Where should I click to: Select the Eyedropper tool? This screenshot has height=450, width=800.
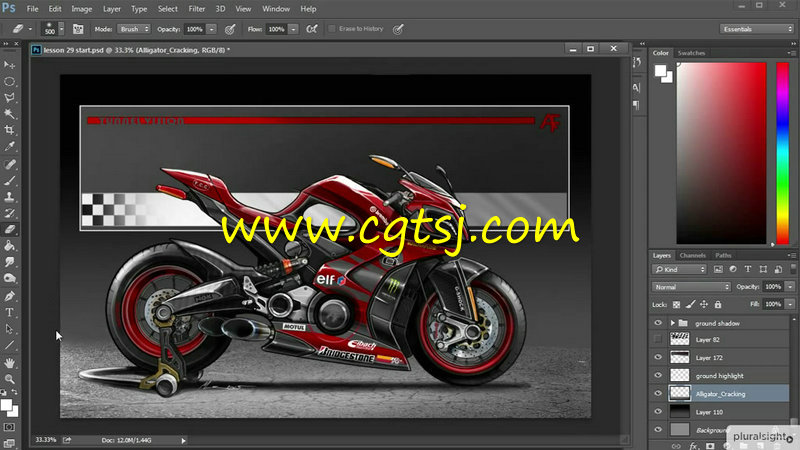click(9, 146)
